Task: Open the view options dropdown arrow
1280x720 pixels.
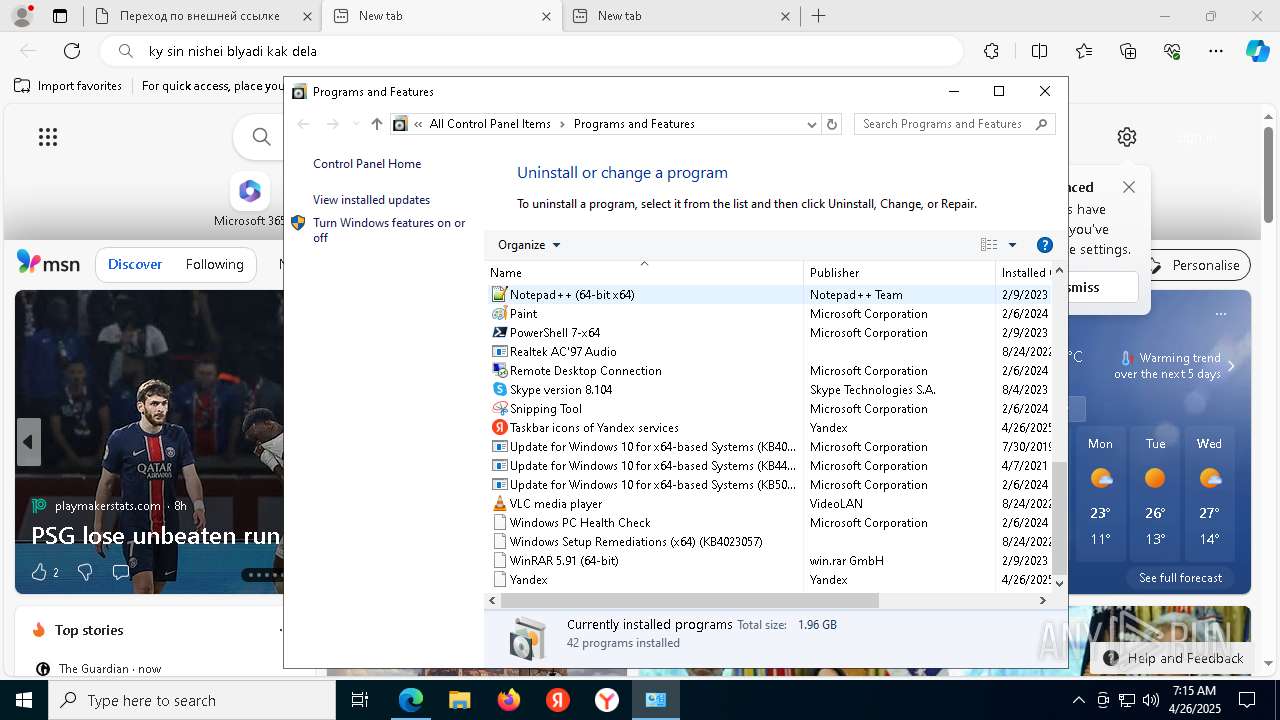Action: click(x=1012, y=245)
